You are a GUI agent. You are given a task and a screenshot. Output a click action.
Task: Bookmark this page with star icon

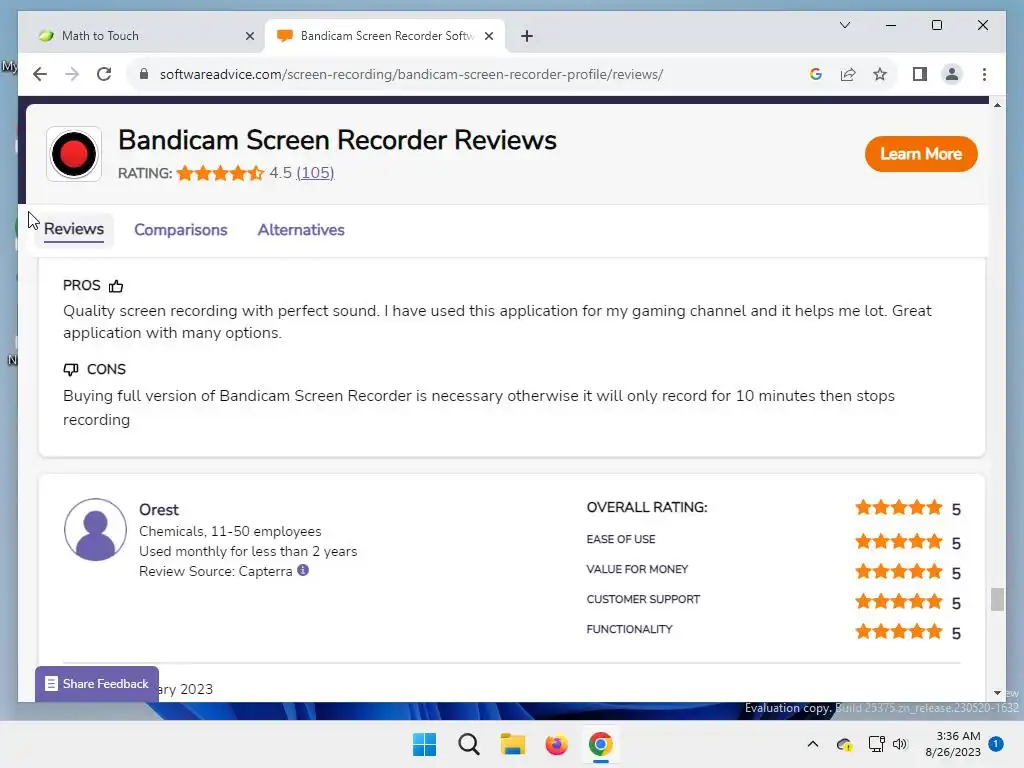click(x=880, y=74)
